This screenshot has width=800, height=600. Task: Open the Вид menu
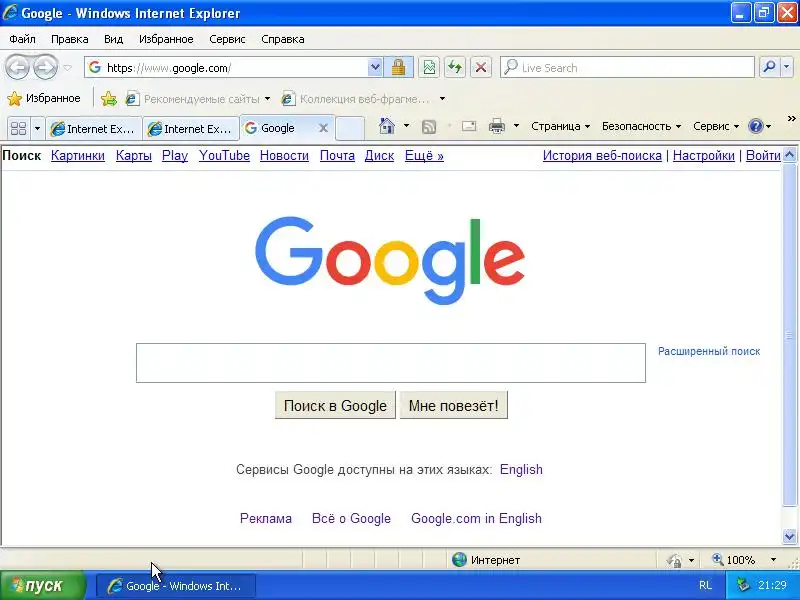pyautogui.click(x=113, y=39)
